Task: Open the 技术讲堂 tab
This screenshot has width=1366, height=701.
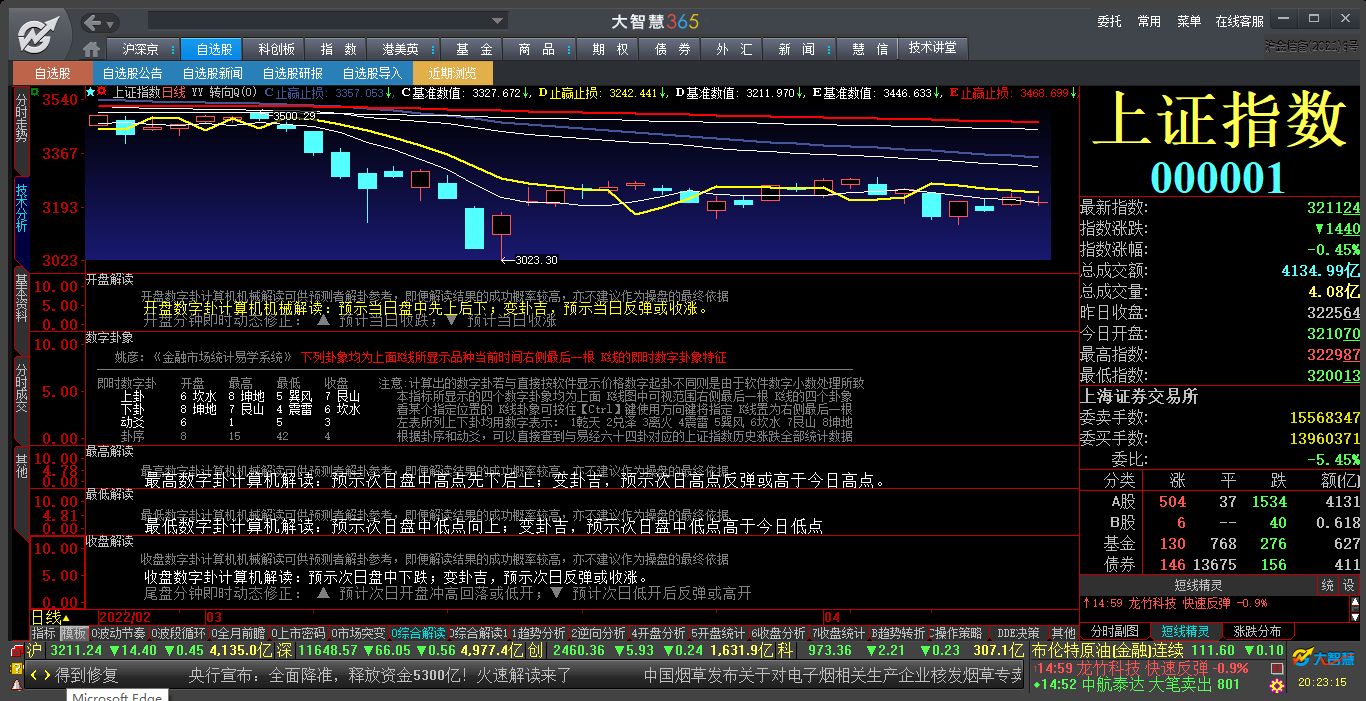Action: tap(932, 48)
